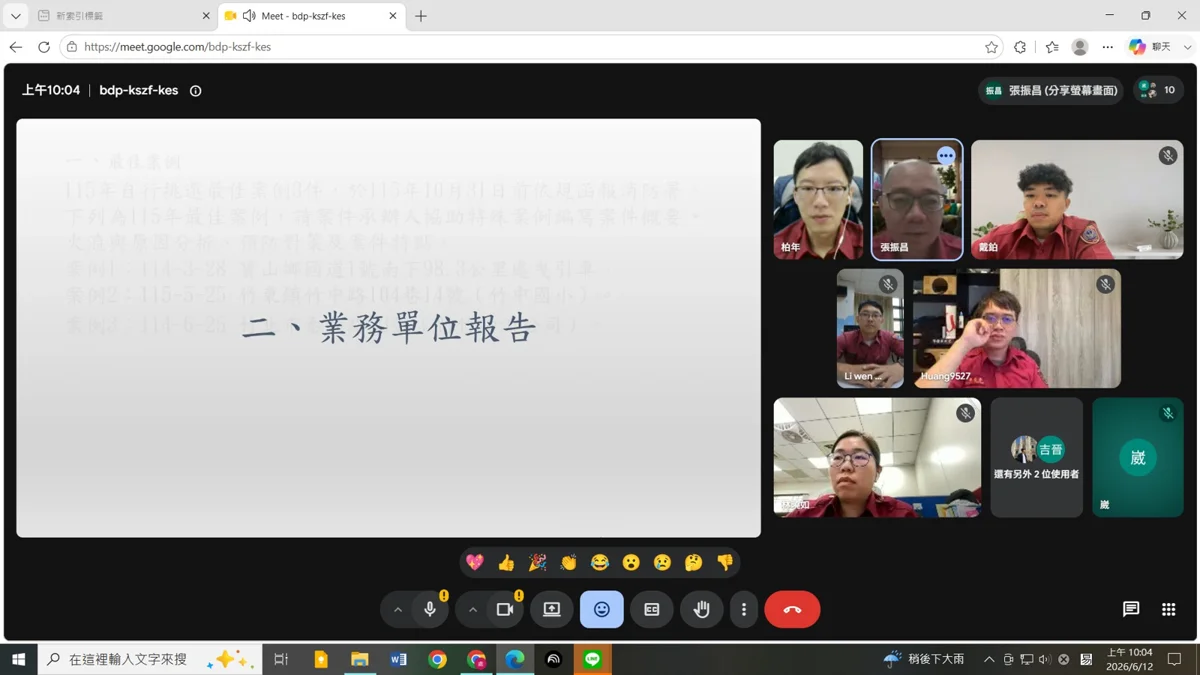Toggle the camera button in Meet
1200x675 pixels.
tap(505, 610)
